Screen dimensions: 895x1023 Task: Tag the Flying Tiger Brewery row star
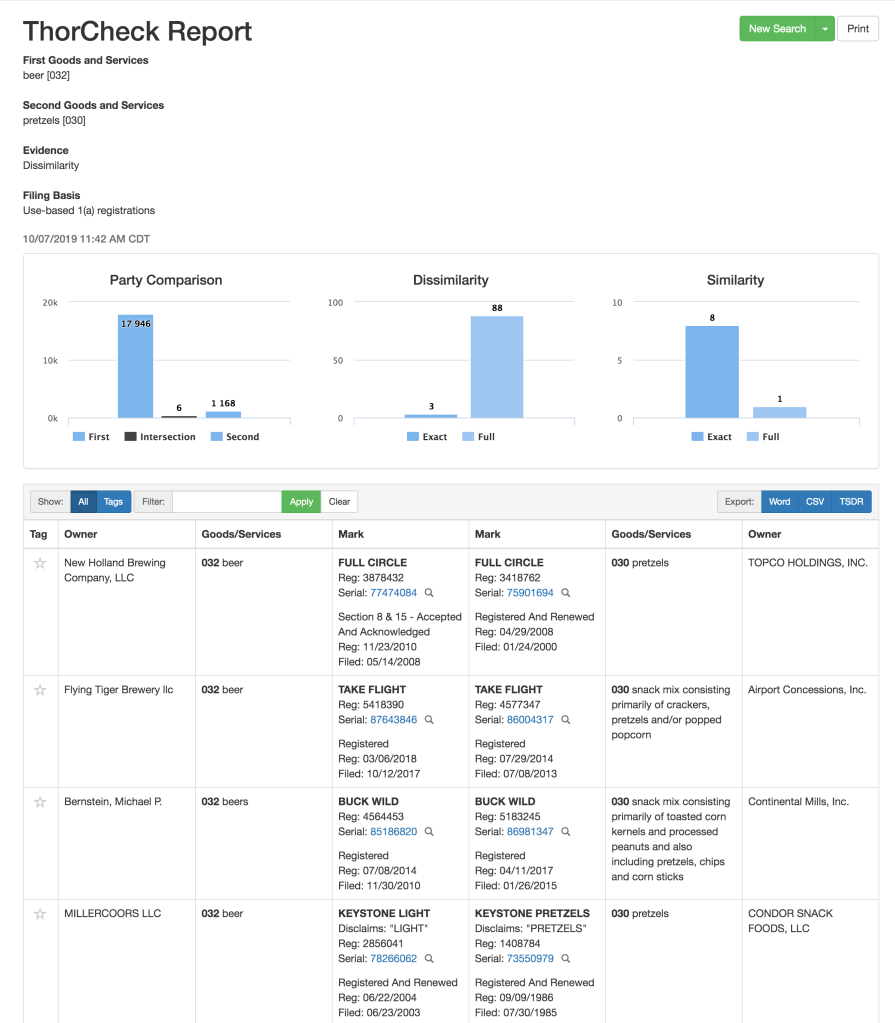[40, 690]
